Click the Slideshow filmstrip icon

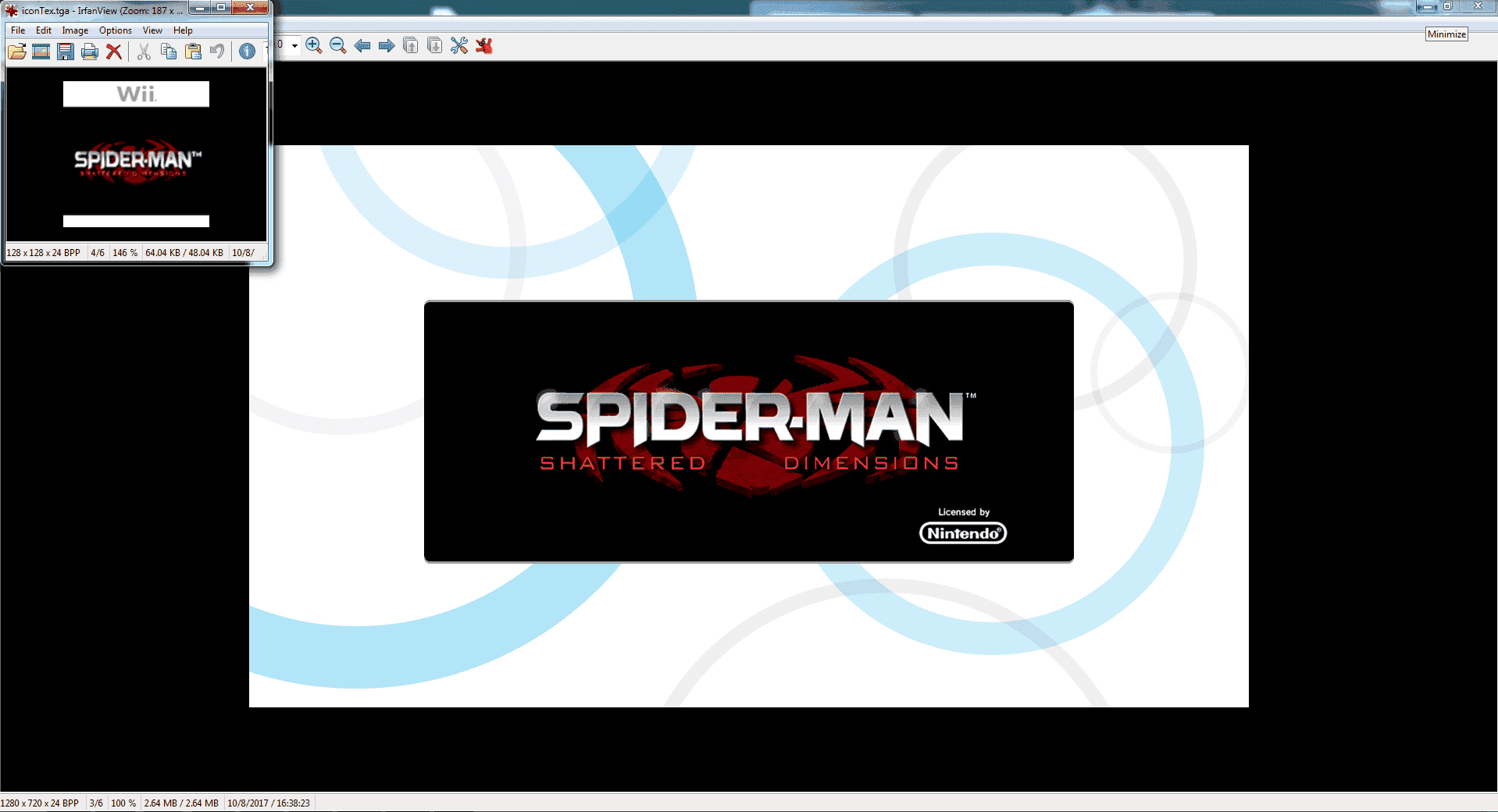(41, 52)
